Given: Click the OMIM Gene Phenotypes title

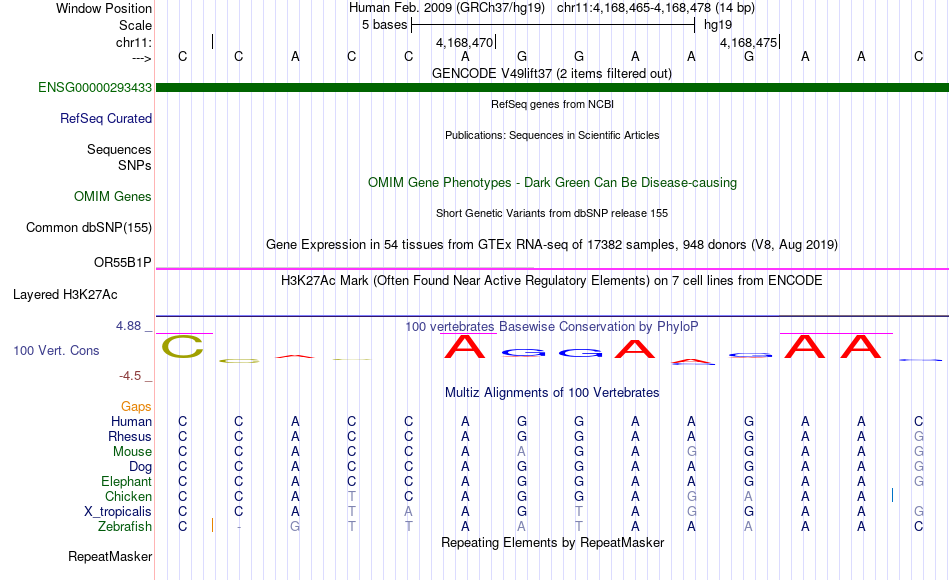Looking at the screenshot, I should pyautogui.click(x=552, y=182).
